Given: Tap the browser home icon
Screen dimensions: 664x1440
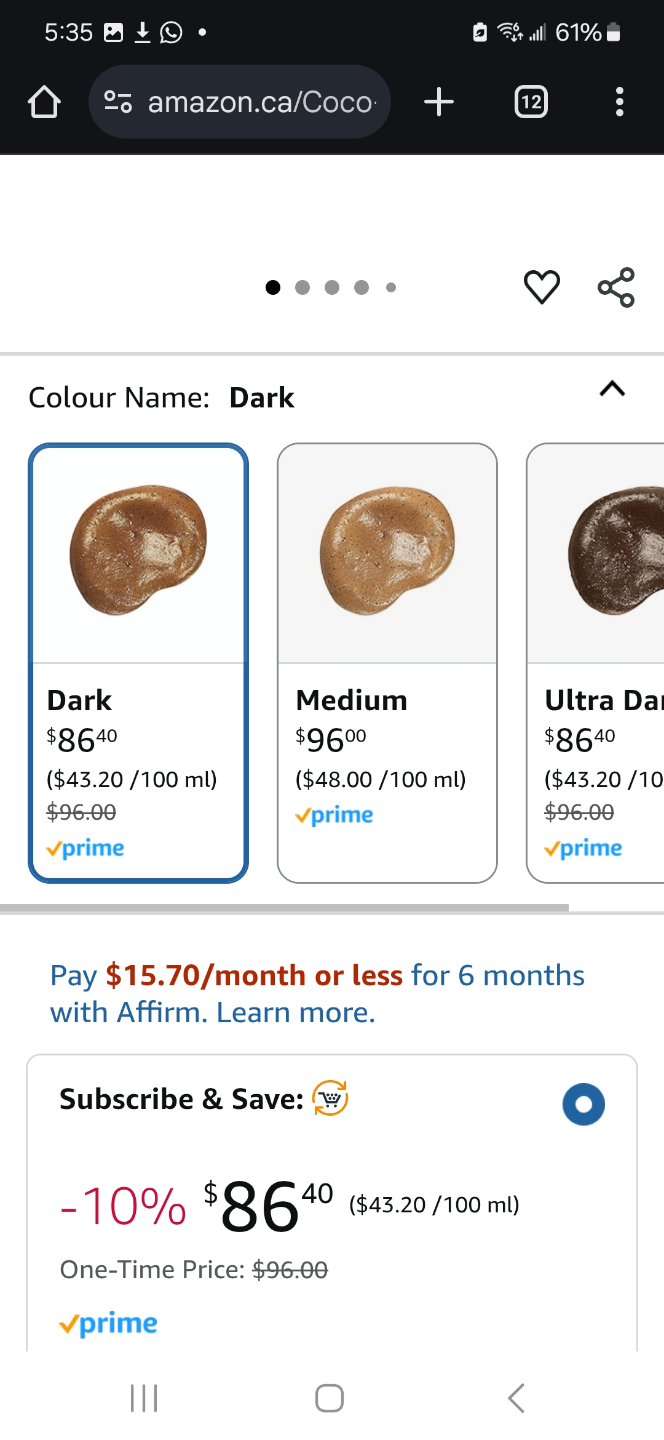Looking at the screenshot, I should (44, 102).
